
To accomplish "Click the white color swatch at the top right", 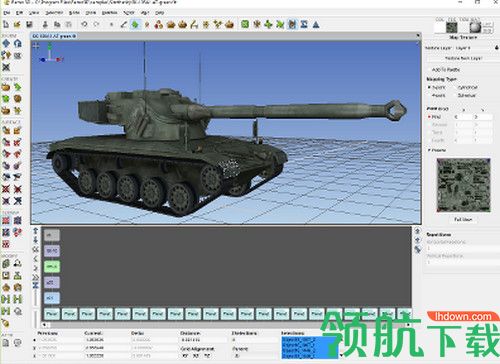I will pos(439,28).
